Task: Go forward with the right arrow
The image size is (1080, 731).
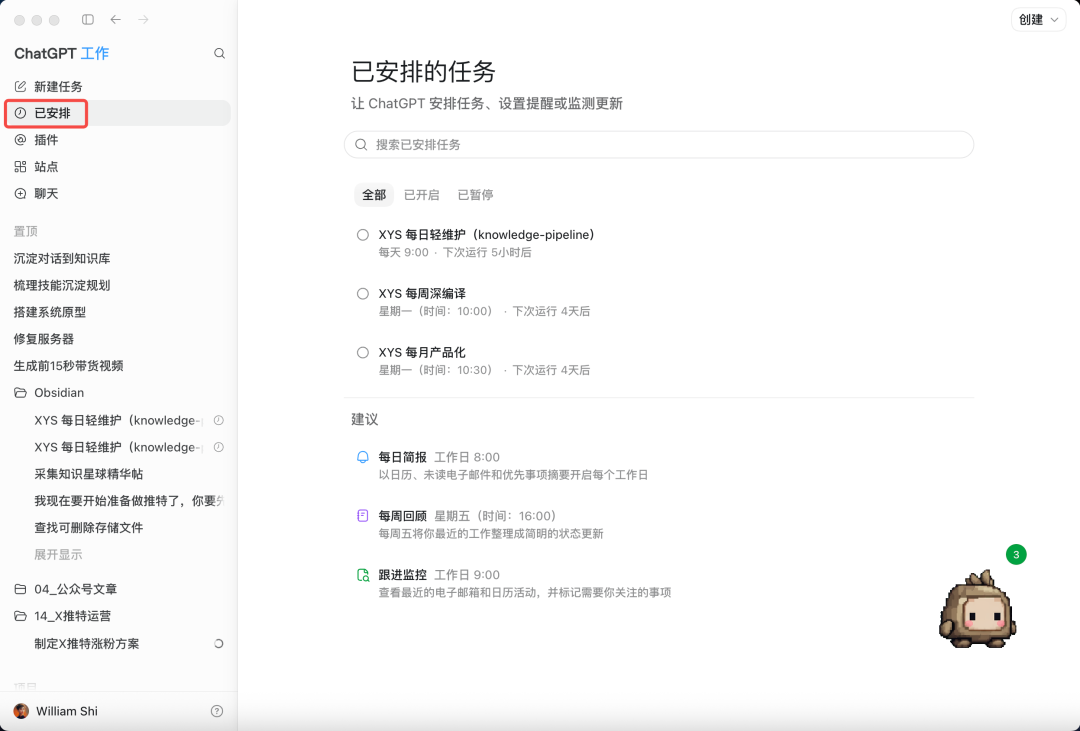Action: pyautogui.click(x=143, y=19)
